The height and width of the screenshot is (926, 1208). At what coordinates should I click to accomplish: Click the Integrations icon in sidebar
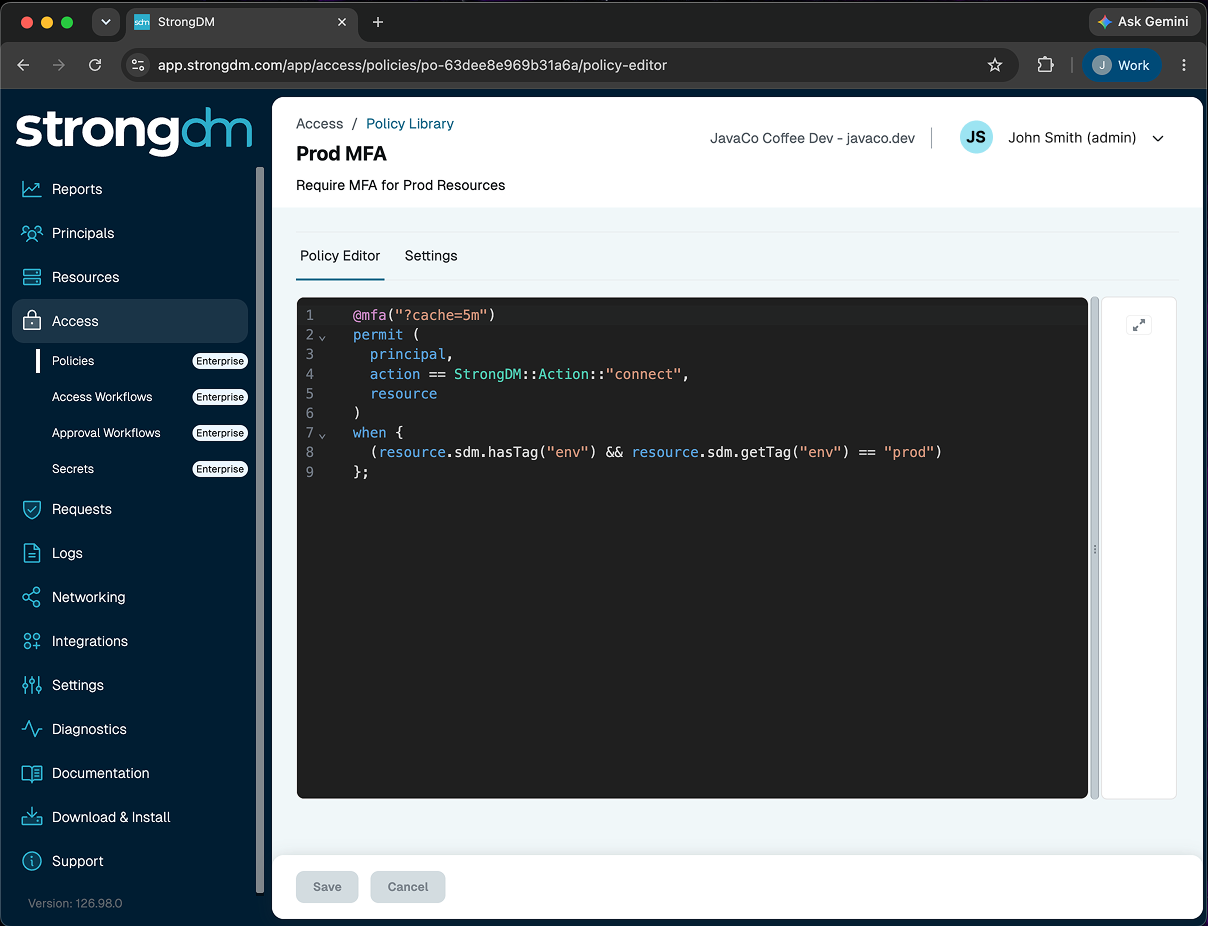click(32, 641)
